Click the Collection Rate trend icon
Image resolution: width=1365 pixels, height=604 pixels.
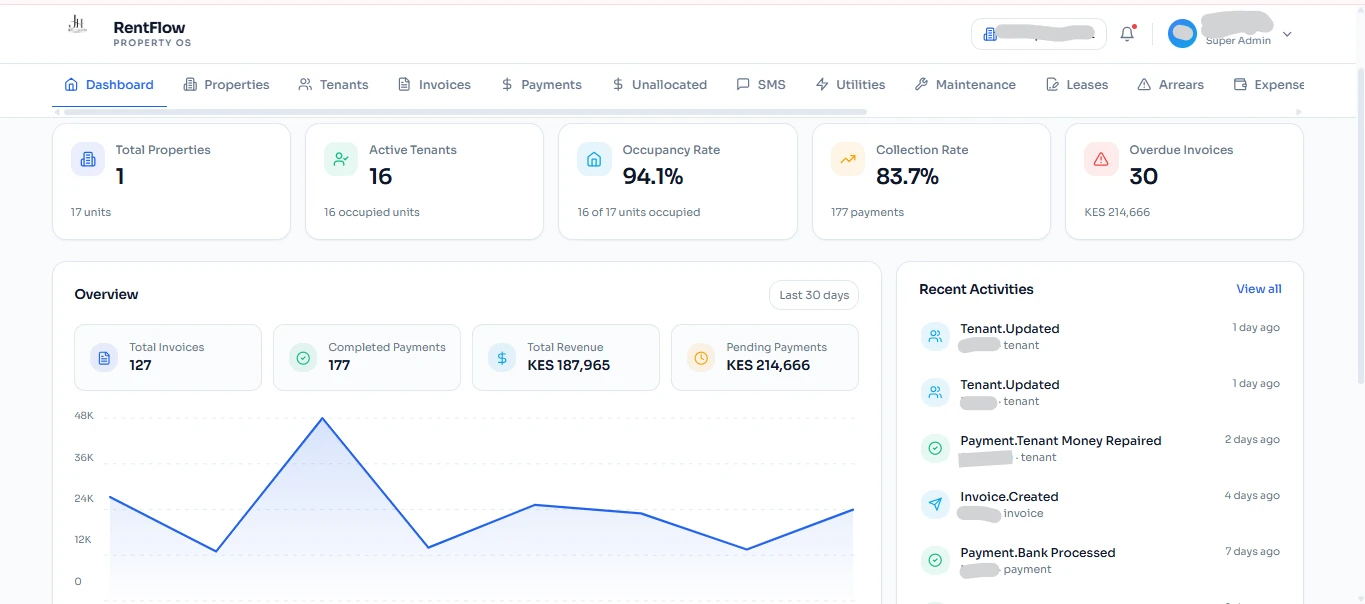[x=848, y=159]
